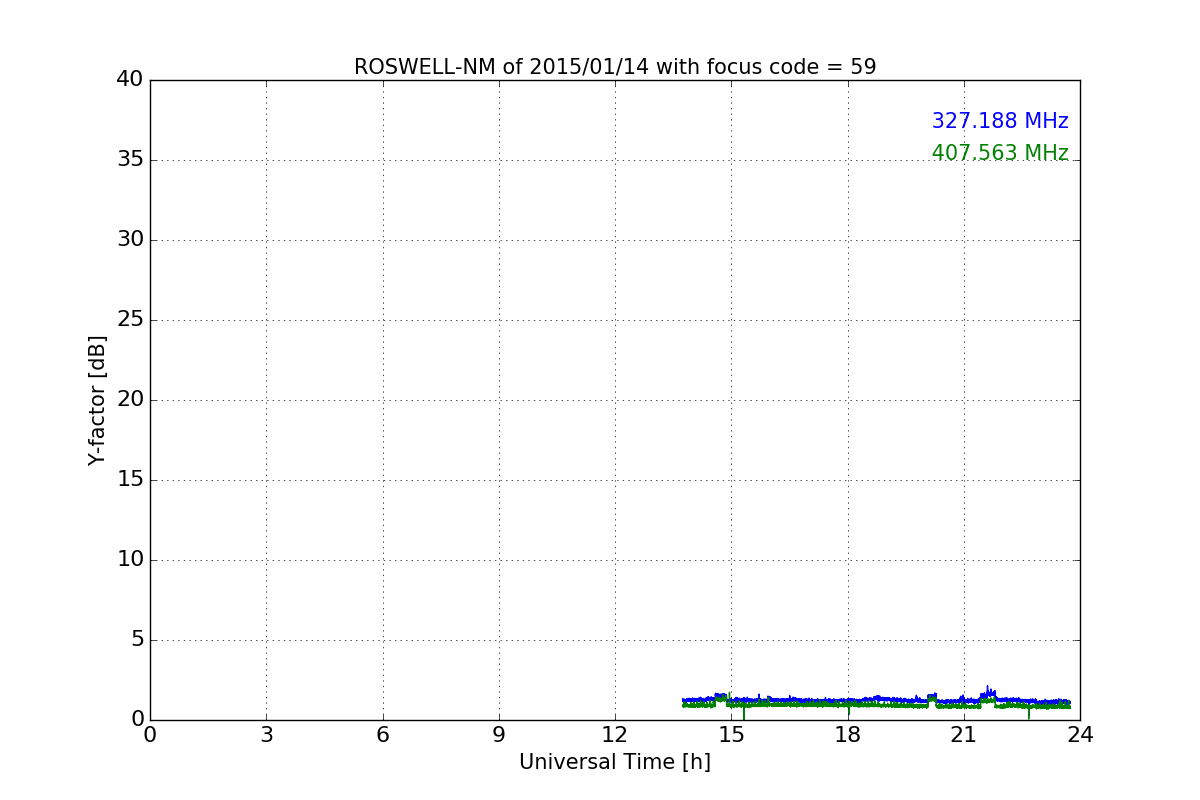Click x-axis tick label 3
The height and width of the screenshot is (800, 1200).
pos(266,735)
